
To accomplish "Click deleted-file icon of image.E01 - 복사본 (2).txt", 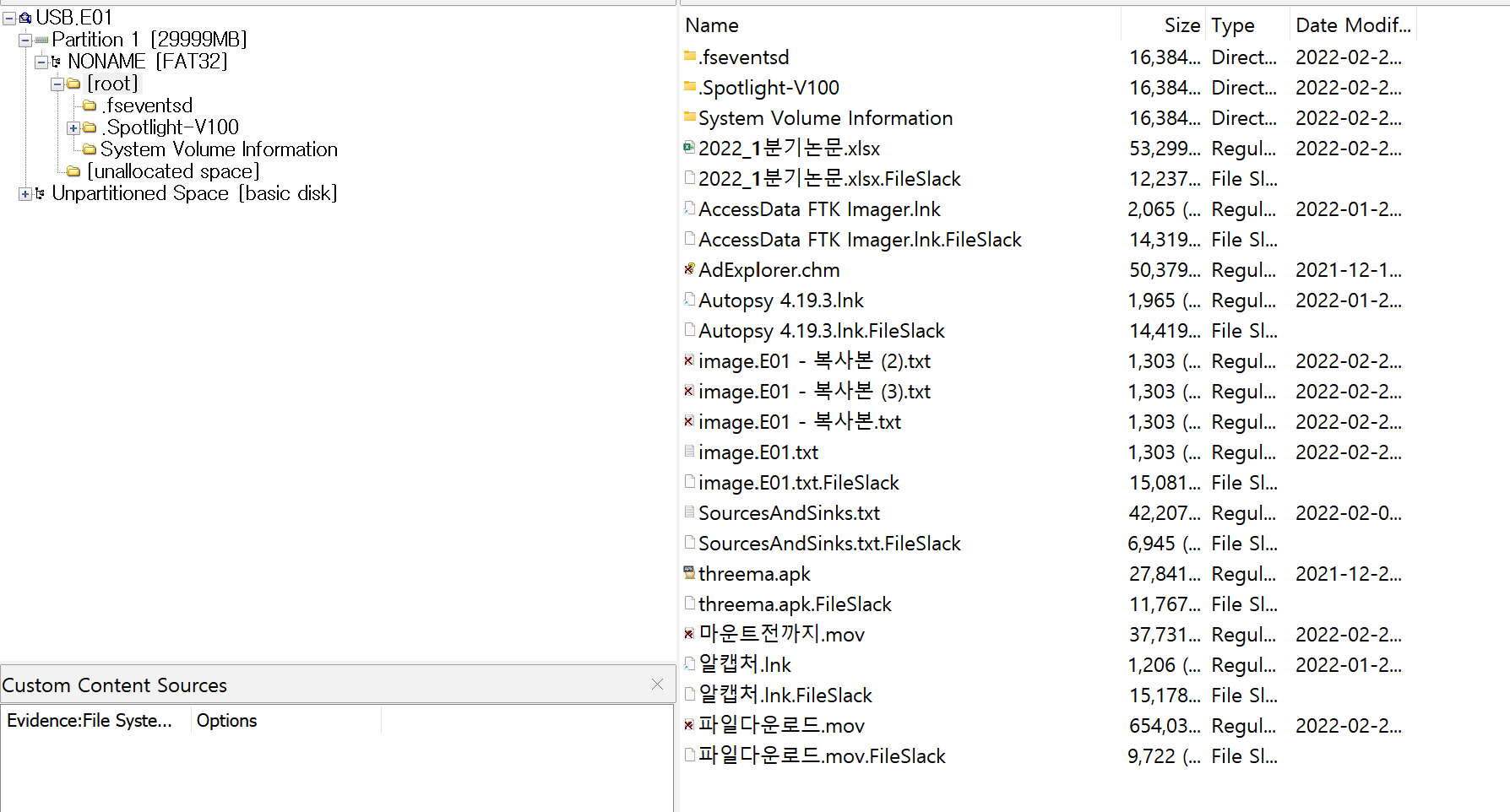I will click(x=689, y=360).
